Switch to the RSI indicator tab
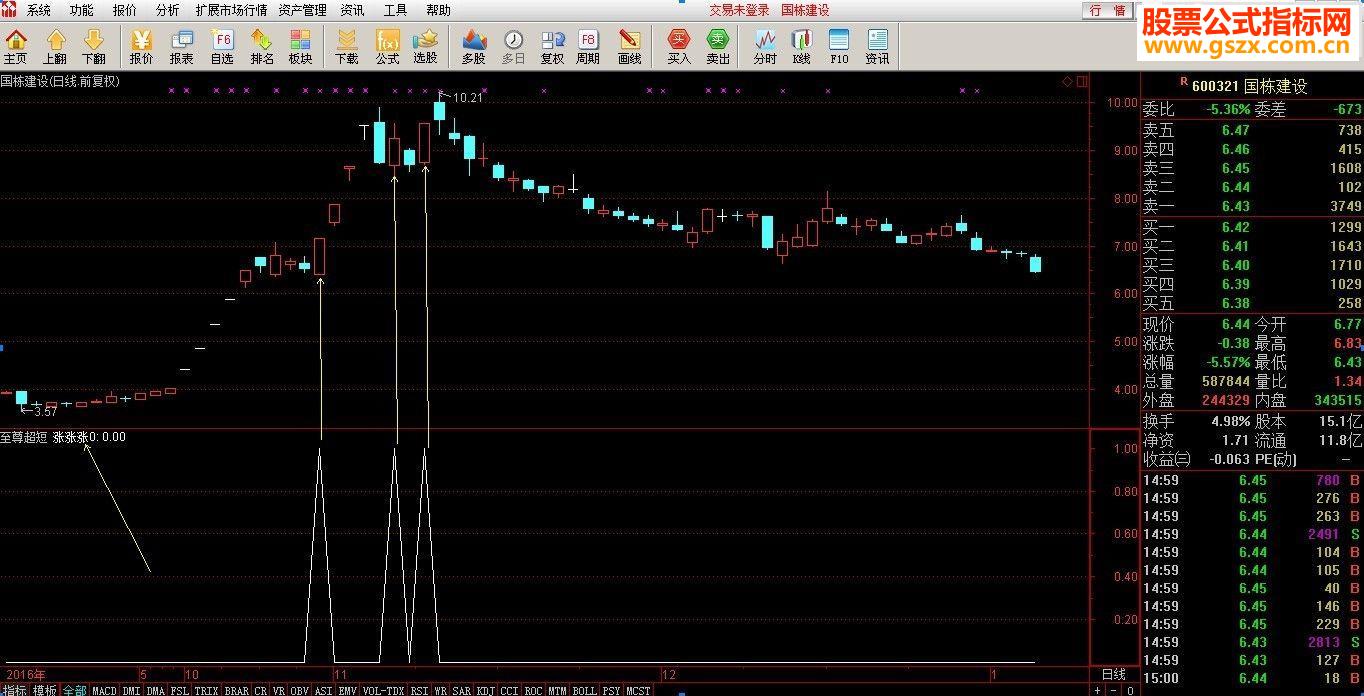The image size is (1364, 696). (419, 690)
